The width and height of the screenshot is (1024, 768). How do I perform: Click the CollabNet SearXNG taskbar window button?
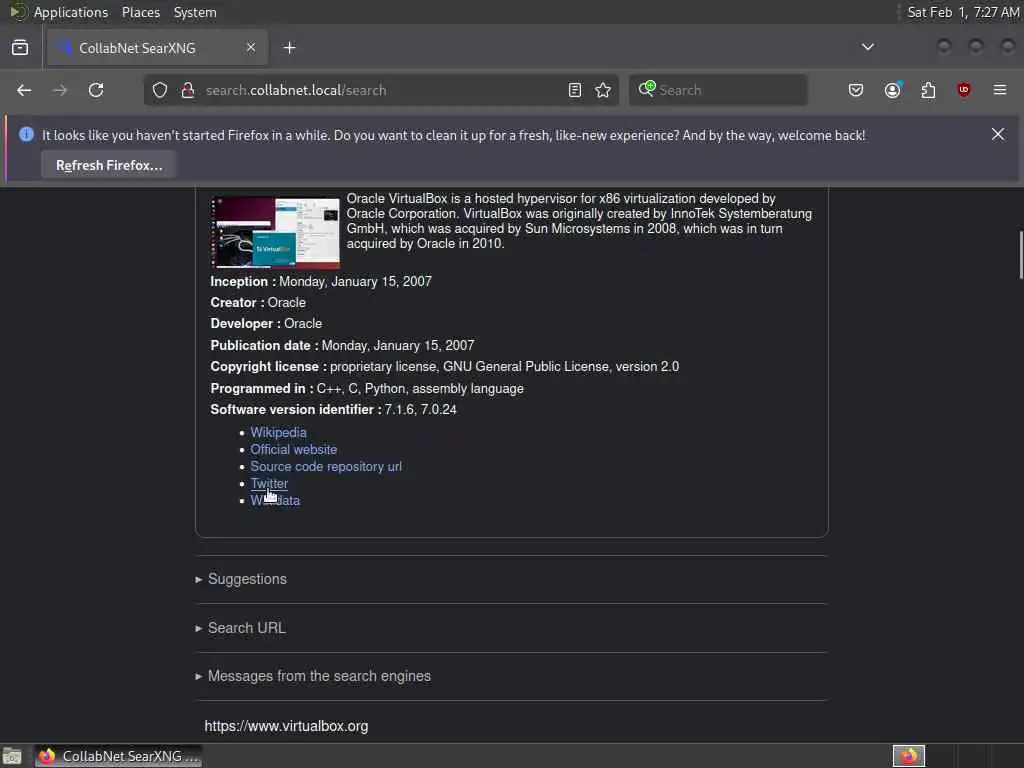tap(118, 757)
